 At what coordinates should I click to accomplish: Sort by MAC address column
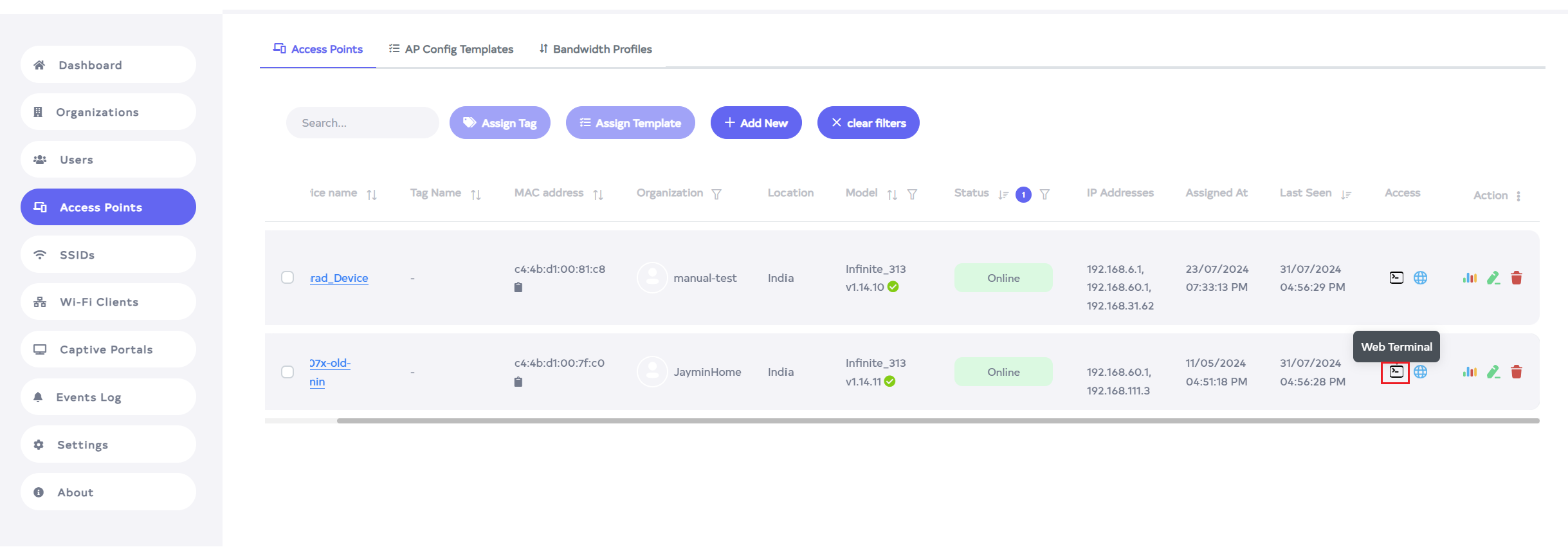coord(597,194)
